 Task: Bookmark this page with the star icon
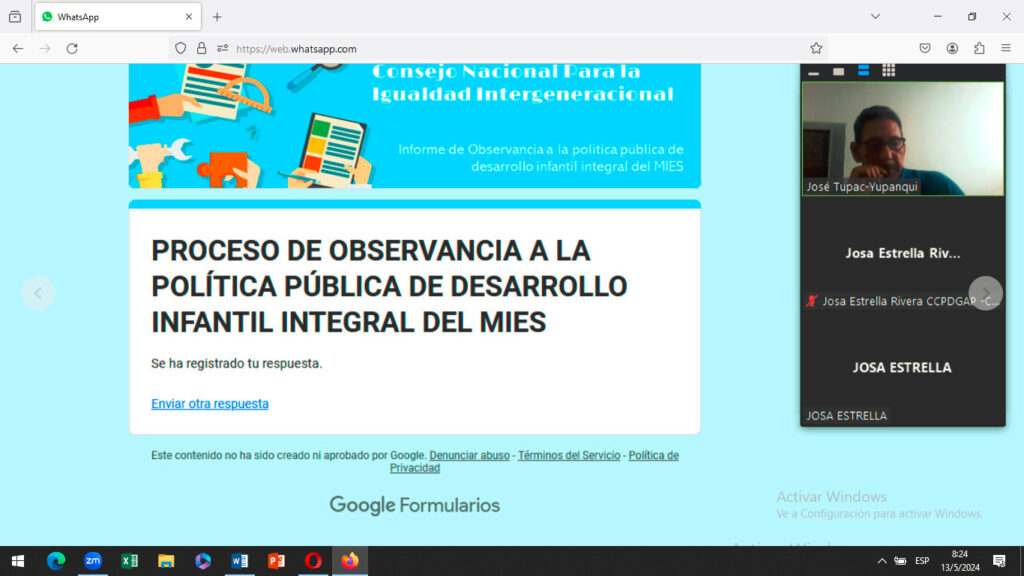point(816,48)
